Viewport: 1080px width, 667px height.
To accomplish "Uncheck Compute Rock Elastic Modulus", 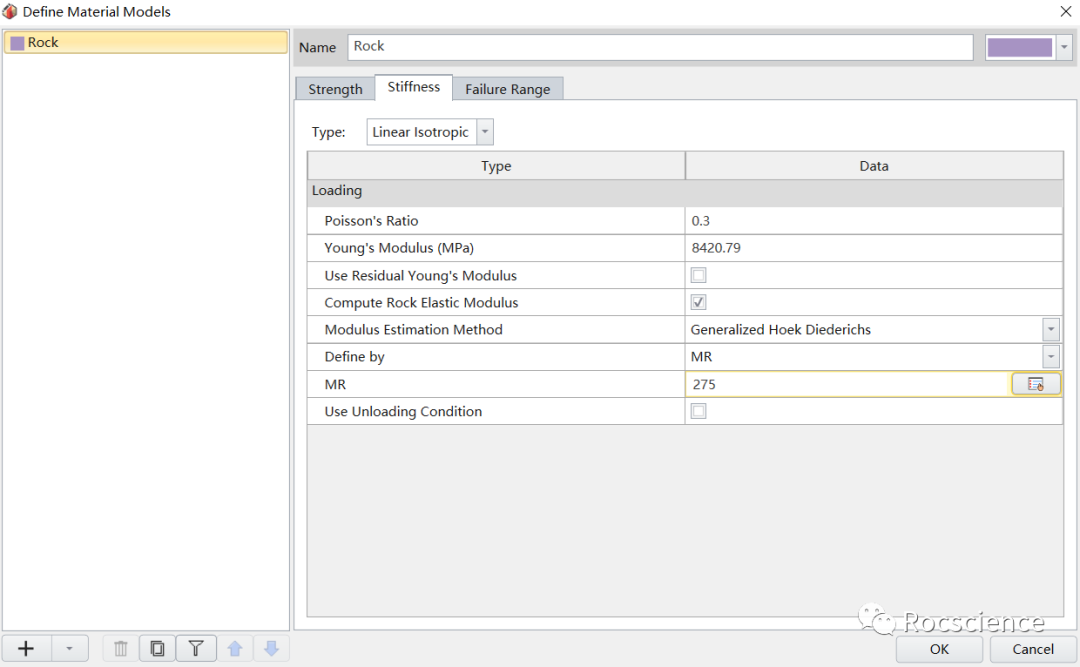I will (699, 302).
